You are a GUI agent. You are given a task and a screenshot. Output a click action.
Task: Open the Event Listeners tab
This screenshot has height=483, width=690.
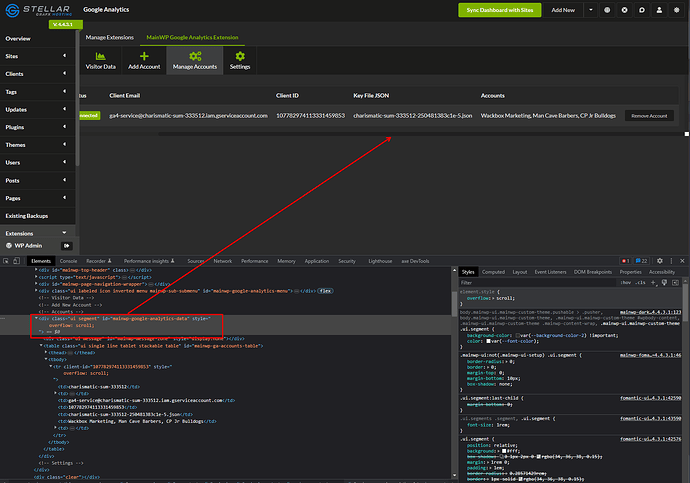pos(550,272)
